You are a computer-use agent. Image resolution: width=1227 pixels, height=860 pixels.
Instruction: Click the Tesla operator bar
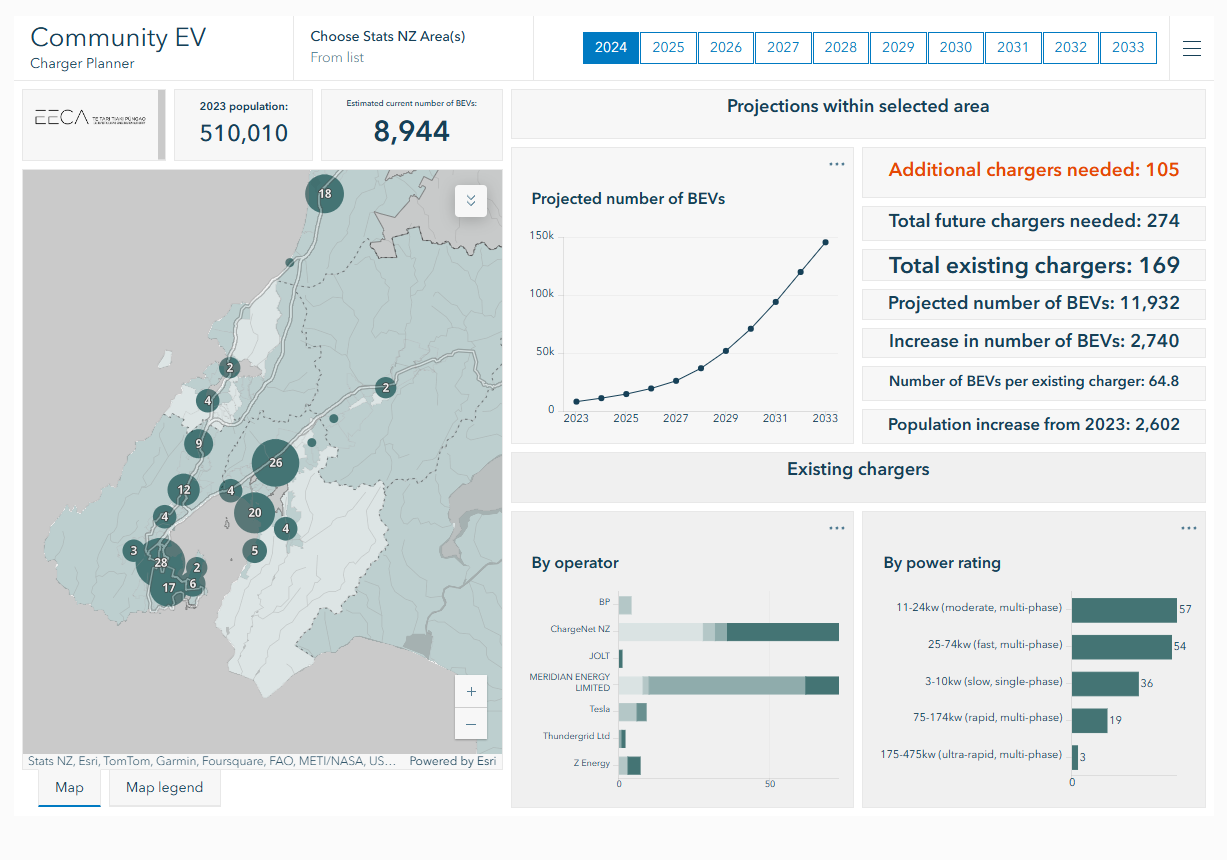633,712
